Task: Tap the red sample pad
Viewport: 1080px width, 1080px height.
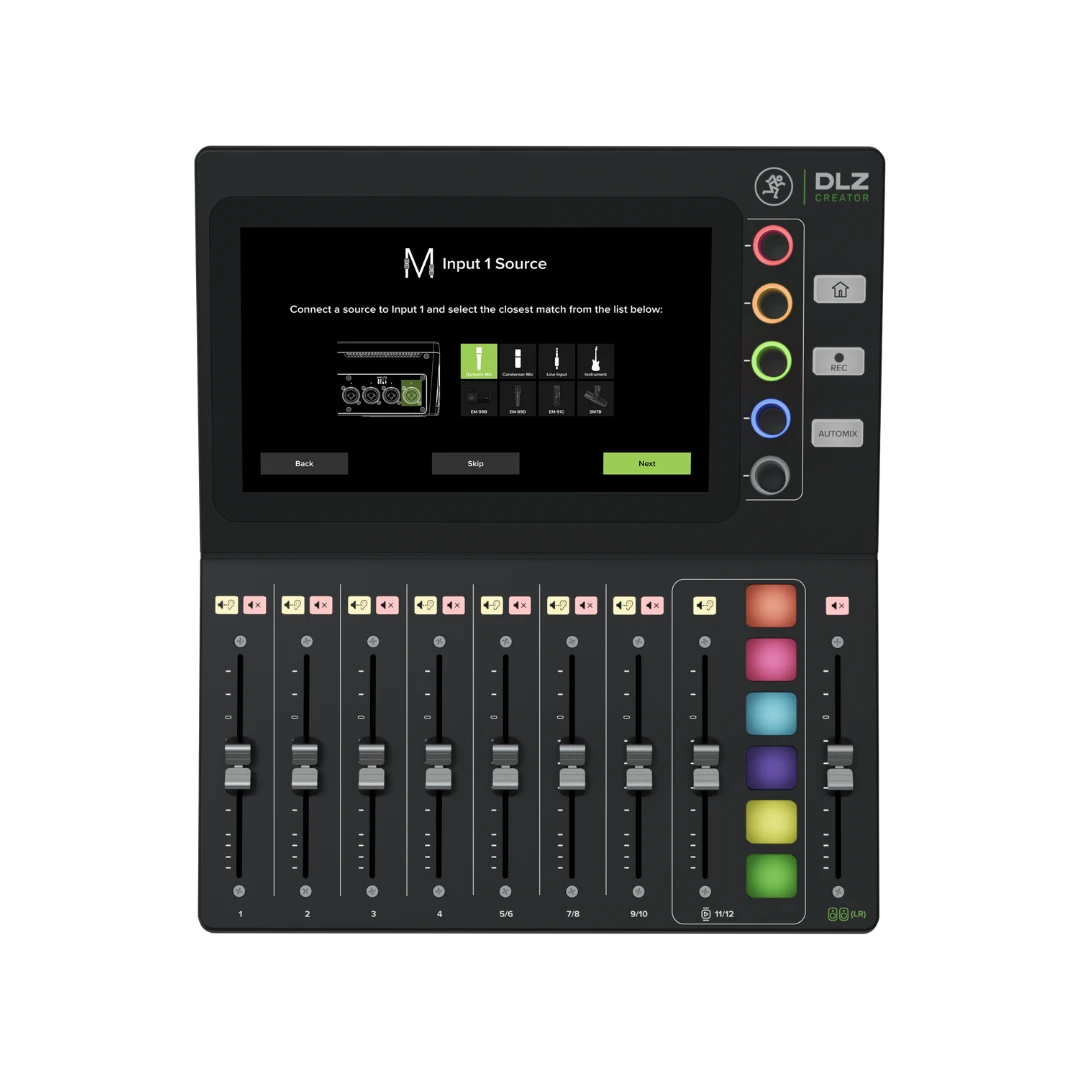Action: pyautogui.click(x=771, y=606)
